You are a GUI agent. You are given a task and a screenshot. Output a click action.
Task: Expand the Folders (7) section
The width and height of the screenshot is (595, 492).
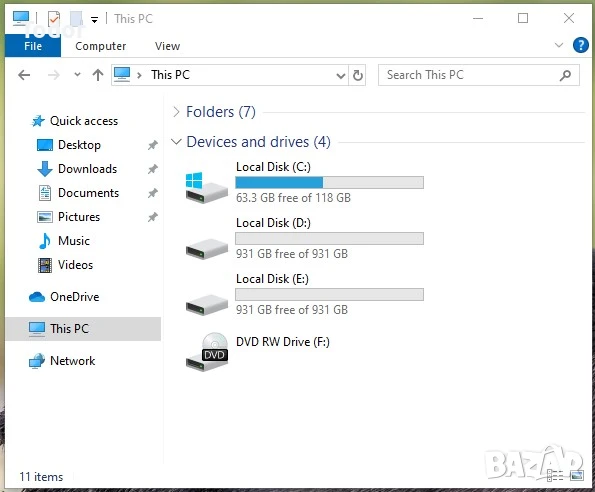176,112
